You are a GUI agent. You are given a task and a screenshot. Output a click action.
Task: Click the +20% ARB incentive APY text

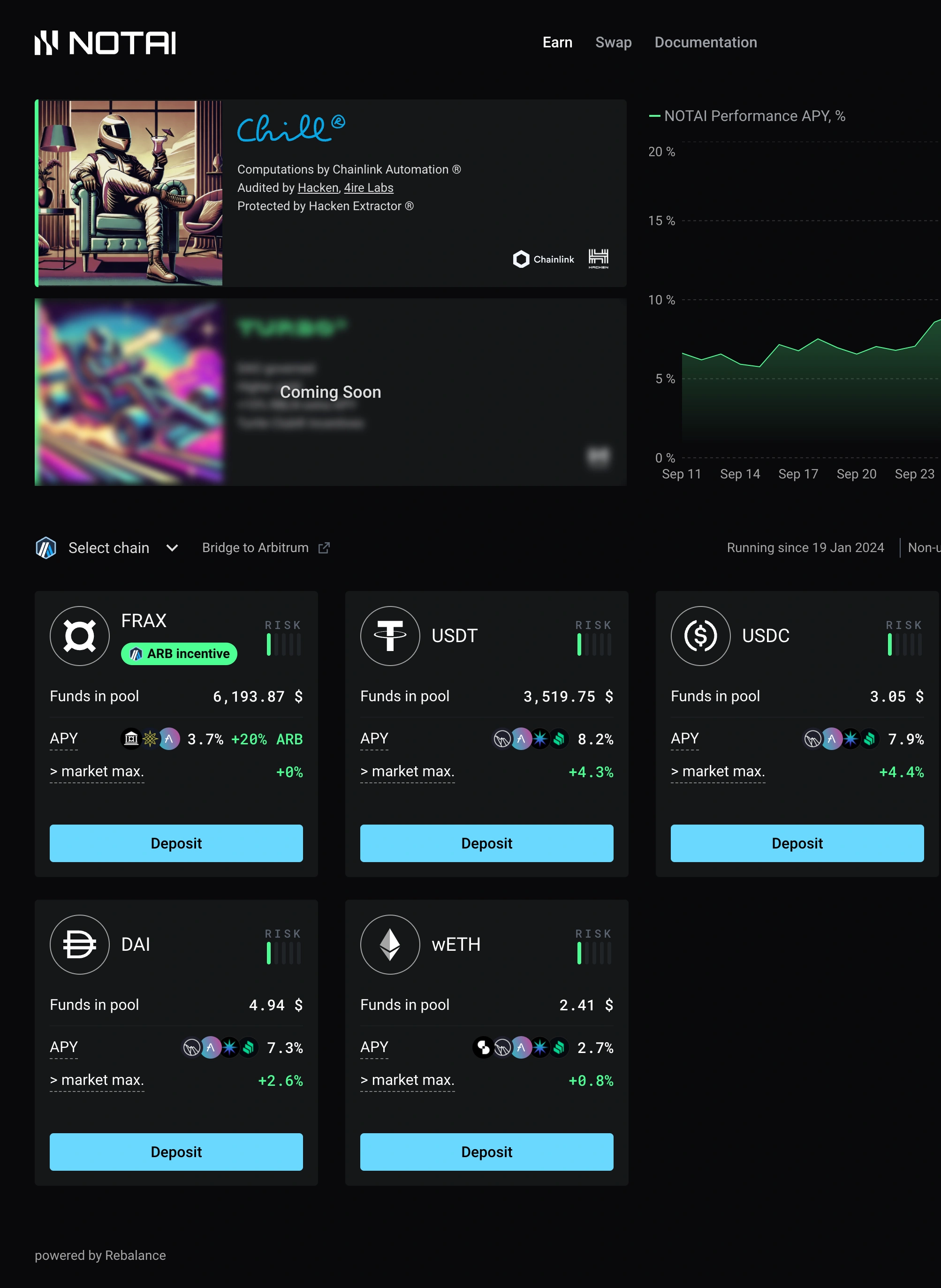266,739
